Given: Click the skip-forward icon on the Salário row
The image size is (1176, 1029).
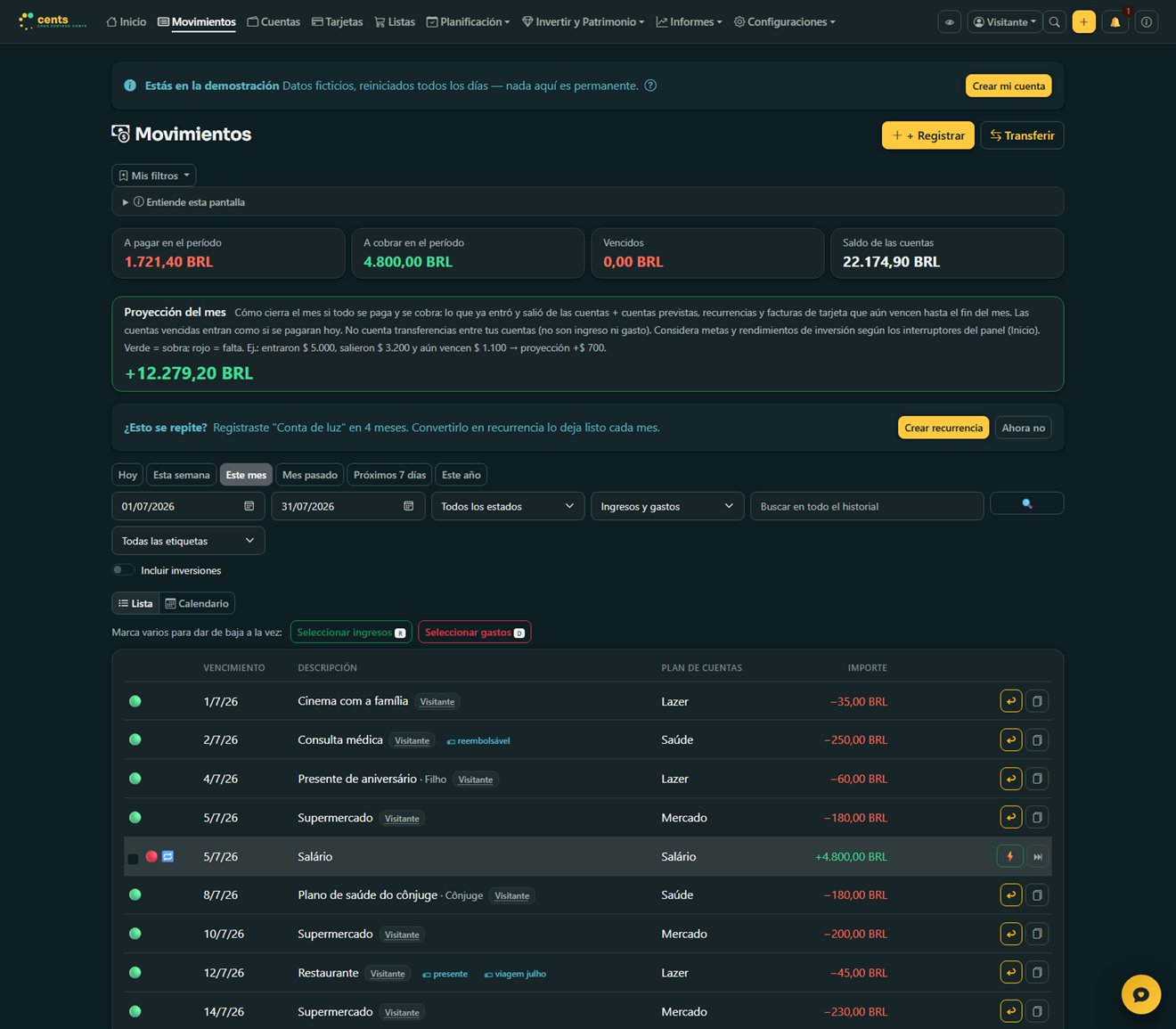Looking at the screenshot, I should [1038, 856].
